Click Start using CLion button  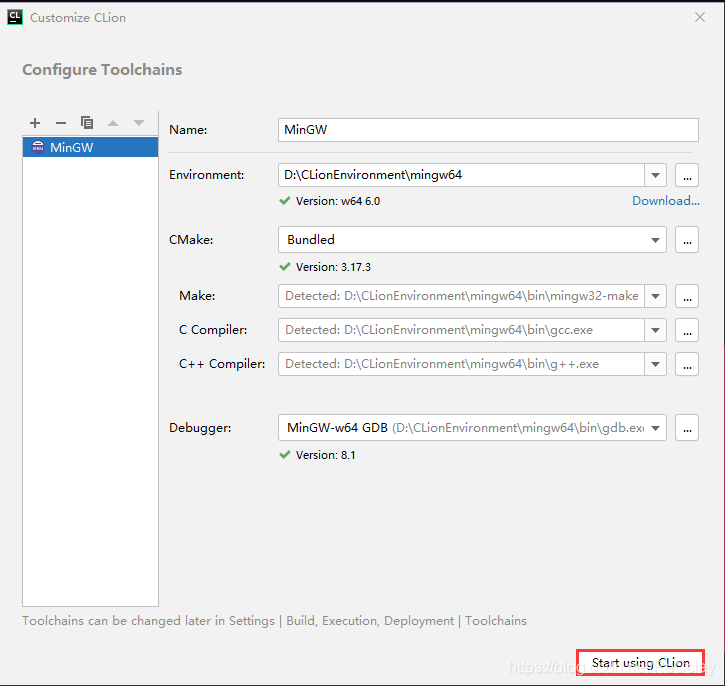[640, 662]
